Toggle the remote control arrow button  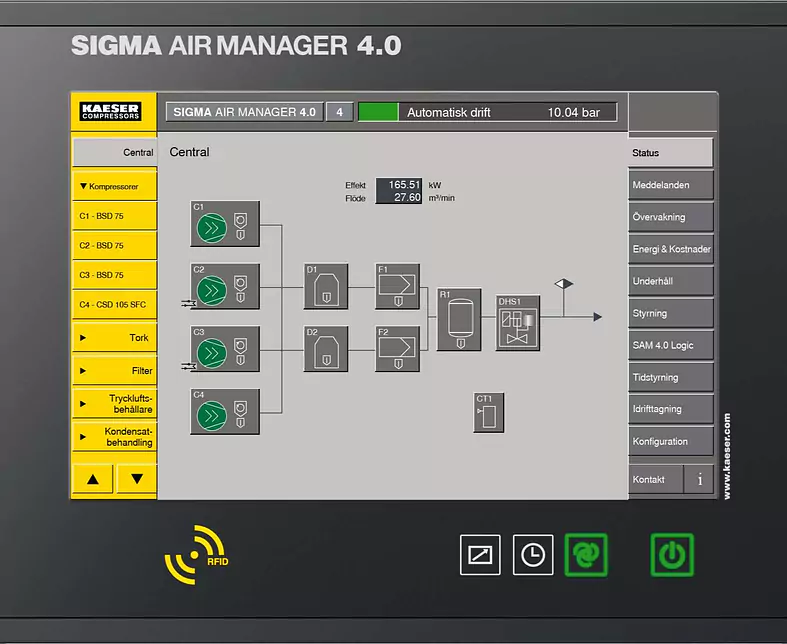[x=480, y=554]
